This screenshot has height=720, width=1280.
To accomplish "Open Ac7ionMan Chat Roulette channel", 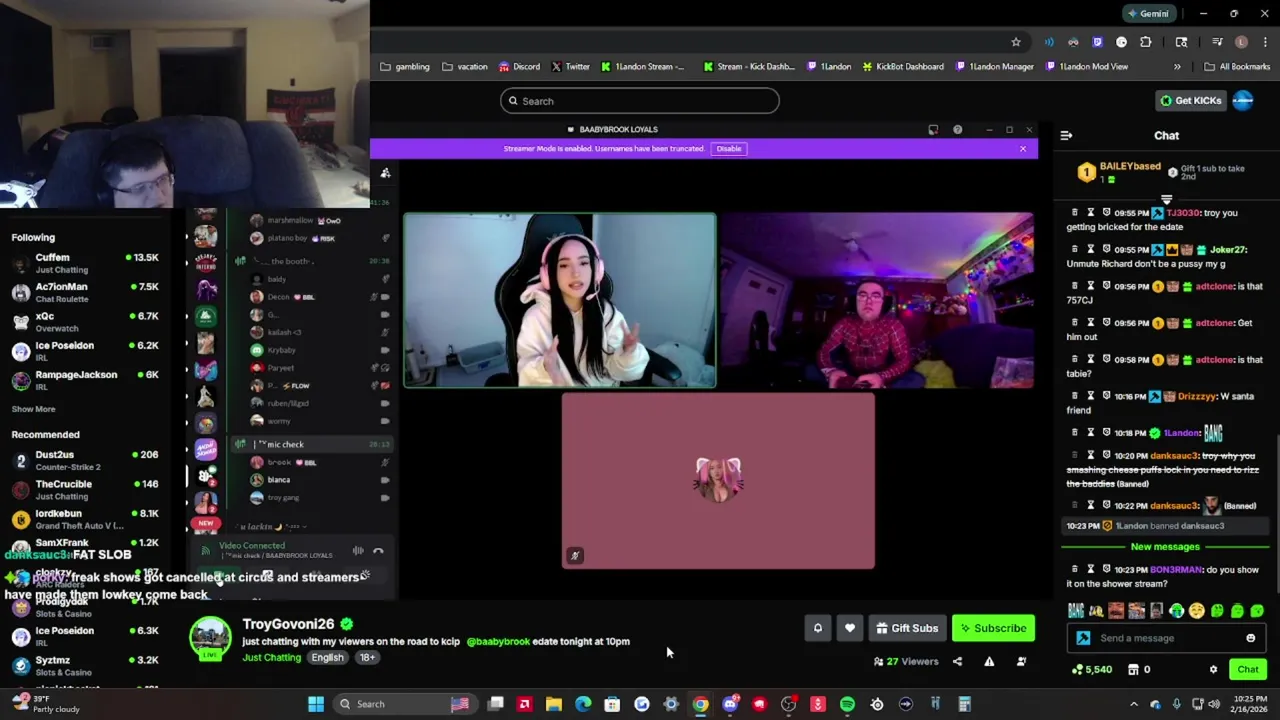I will [x=85, y=292].
